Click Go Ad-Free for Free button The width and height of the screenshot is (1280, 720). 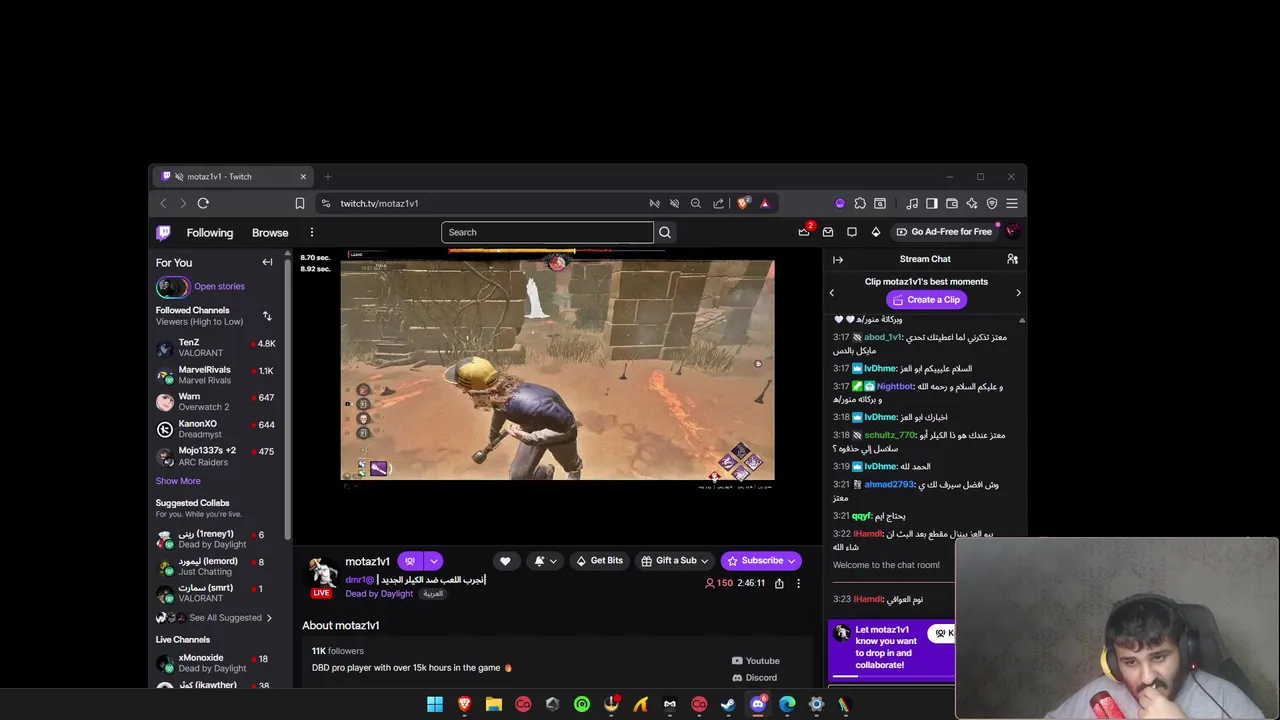944,232
